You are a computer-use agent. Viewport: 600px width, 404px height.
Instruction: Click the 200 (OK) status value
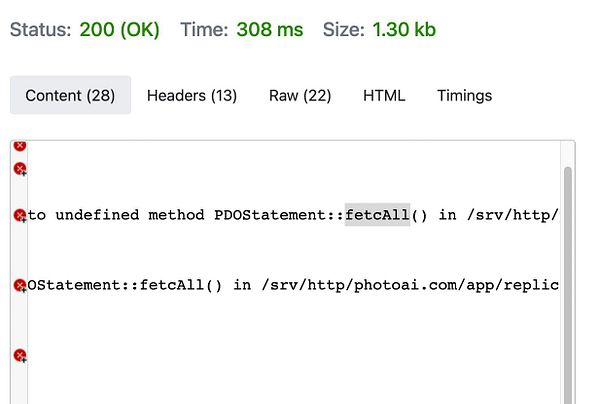click(119, 30)
